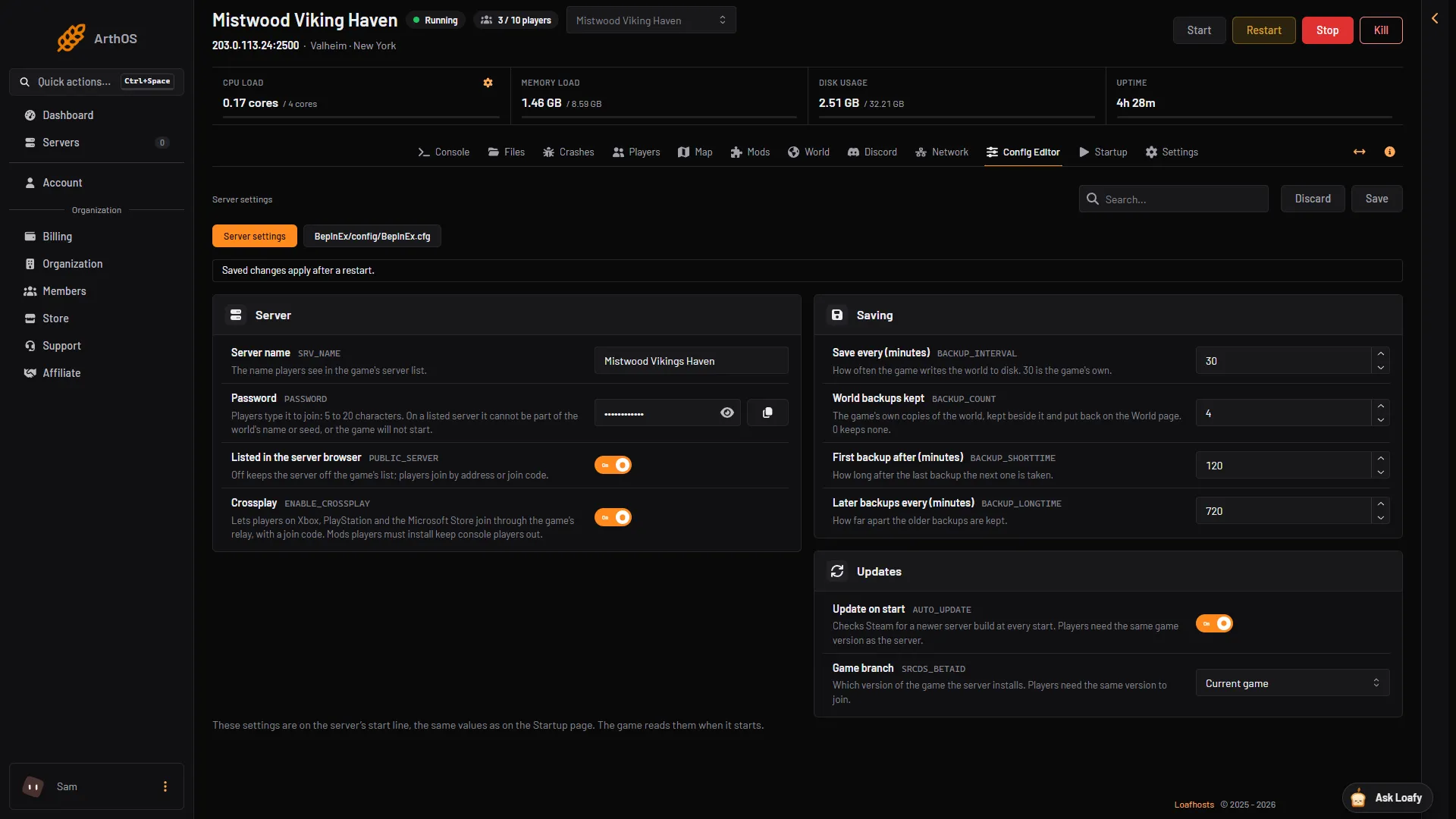Open the Ask Loafy chat button
Viewport: 1456px width, 819px height.
(x=1388, y=798)
